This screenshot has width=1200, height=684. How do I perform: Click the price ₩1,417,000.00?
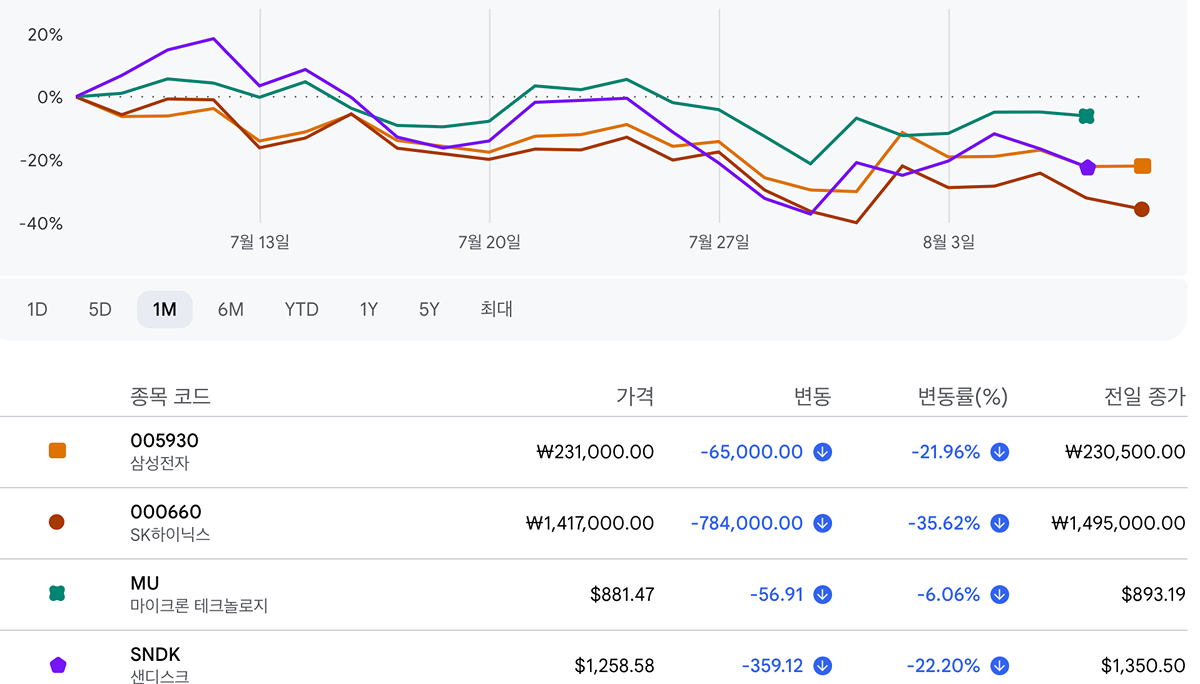(590, 523)
